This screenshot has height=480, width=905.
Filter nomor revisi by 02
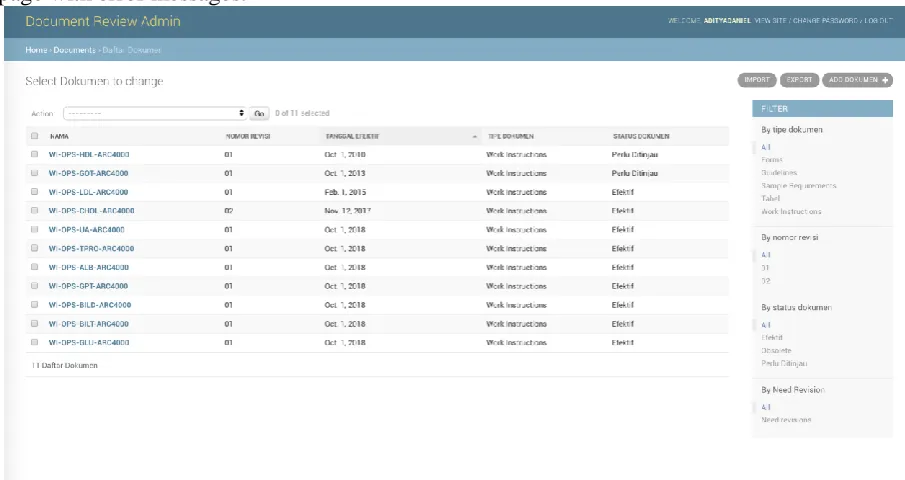766,281
